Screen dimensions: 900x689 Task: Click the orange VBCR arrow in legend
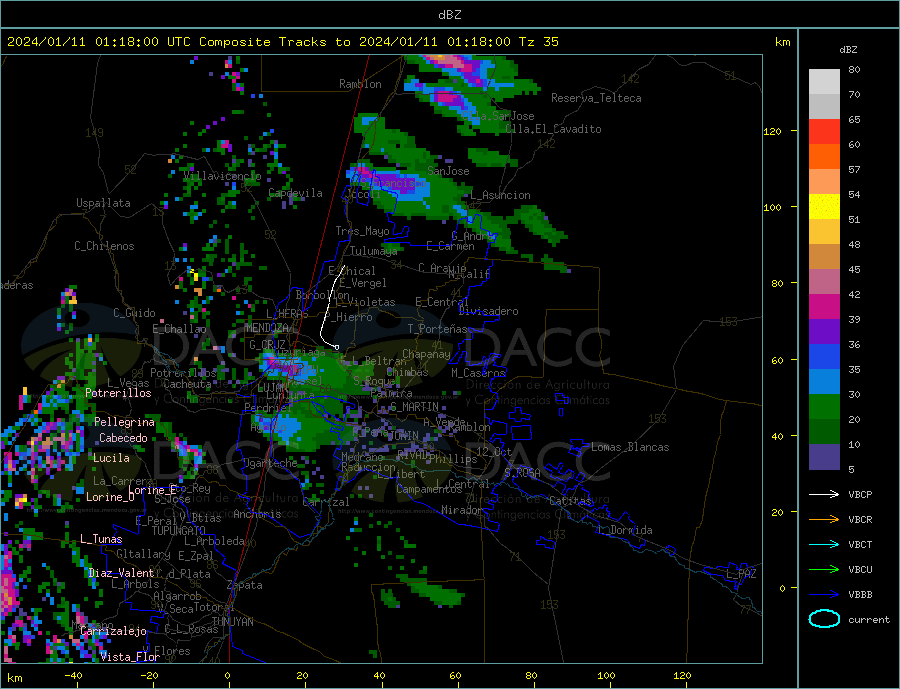[x=824, y=520]
